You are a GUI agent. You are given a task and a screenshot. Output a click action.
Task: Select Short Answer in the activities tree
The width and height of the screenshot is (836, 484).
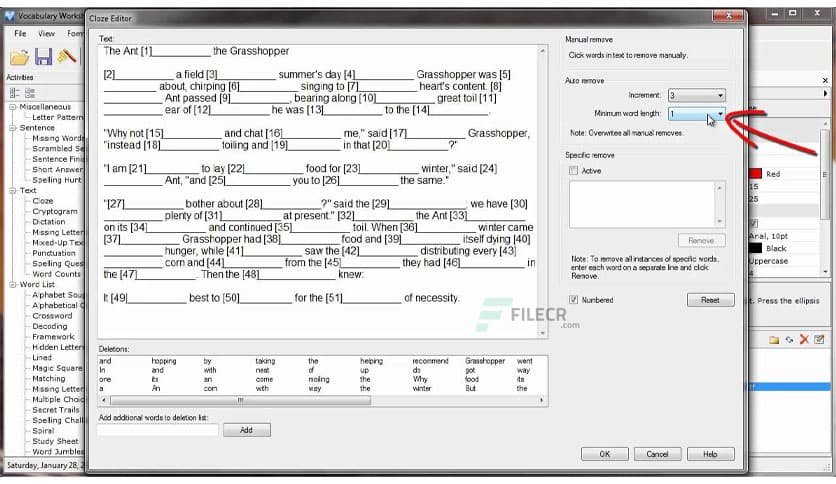pyautogui.click(x=58, y=170)
